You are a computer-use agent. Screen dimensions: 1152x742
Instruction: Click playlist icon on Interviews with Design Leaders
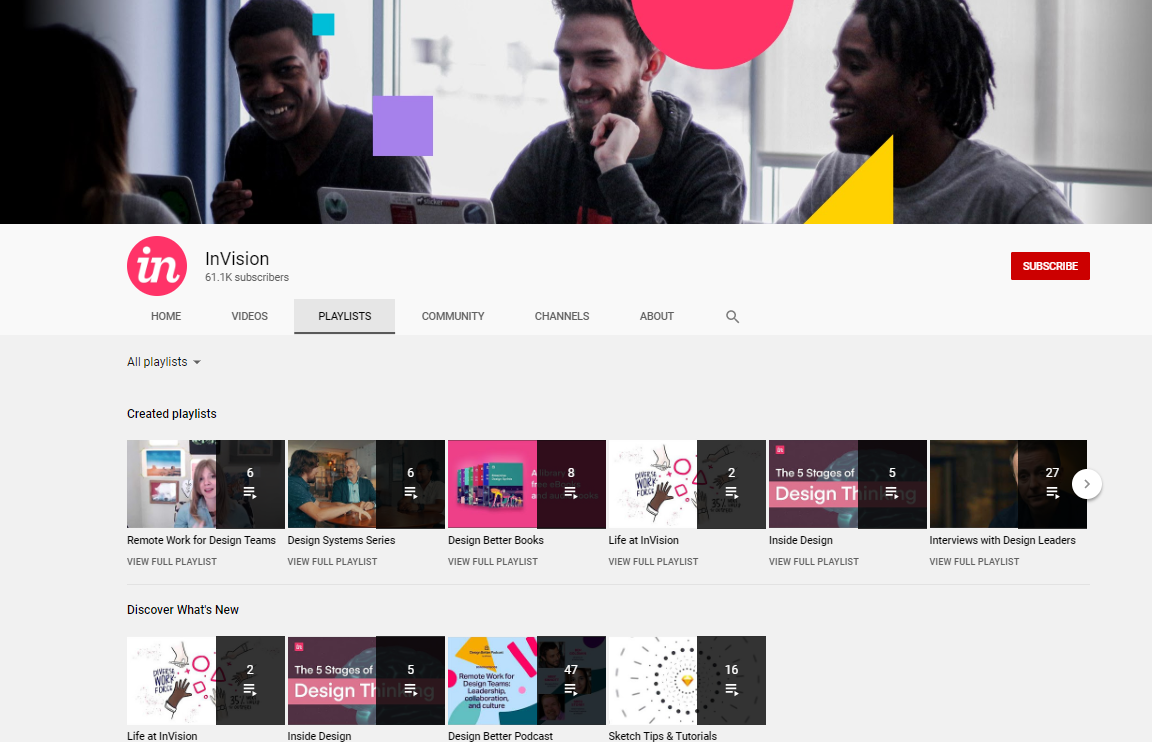click(x=1053, y=493)
